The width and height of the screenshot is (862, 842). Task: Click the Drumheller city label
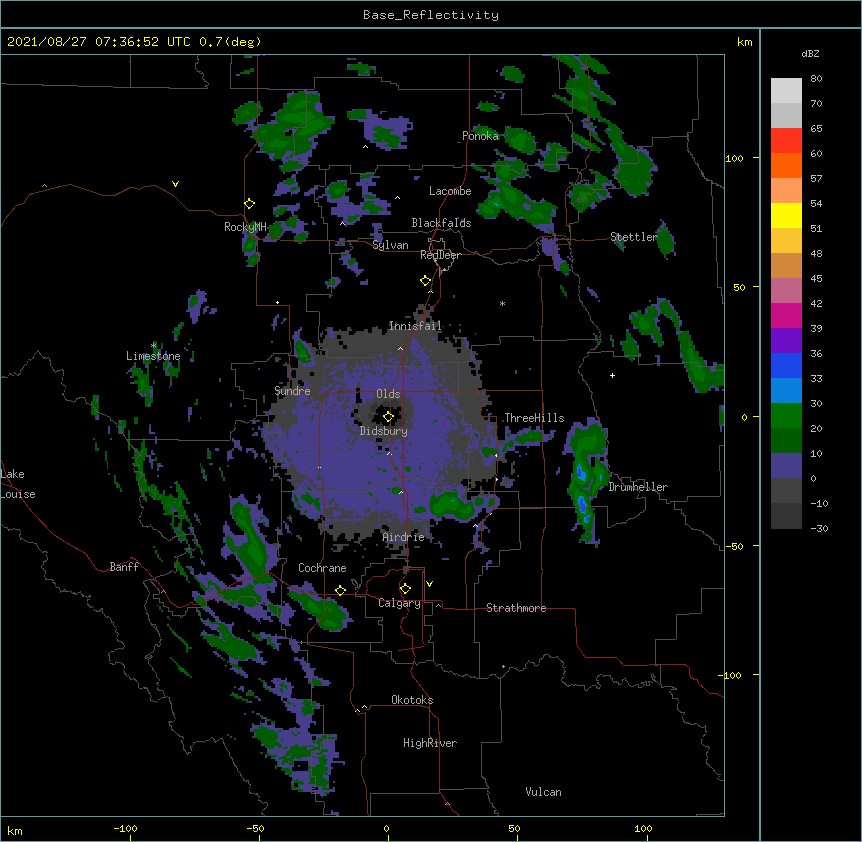click(638, 487)
